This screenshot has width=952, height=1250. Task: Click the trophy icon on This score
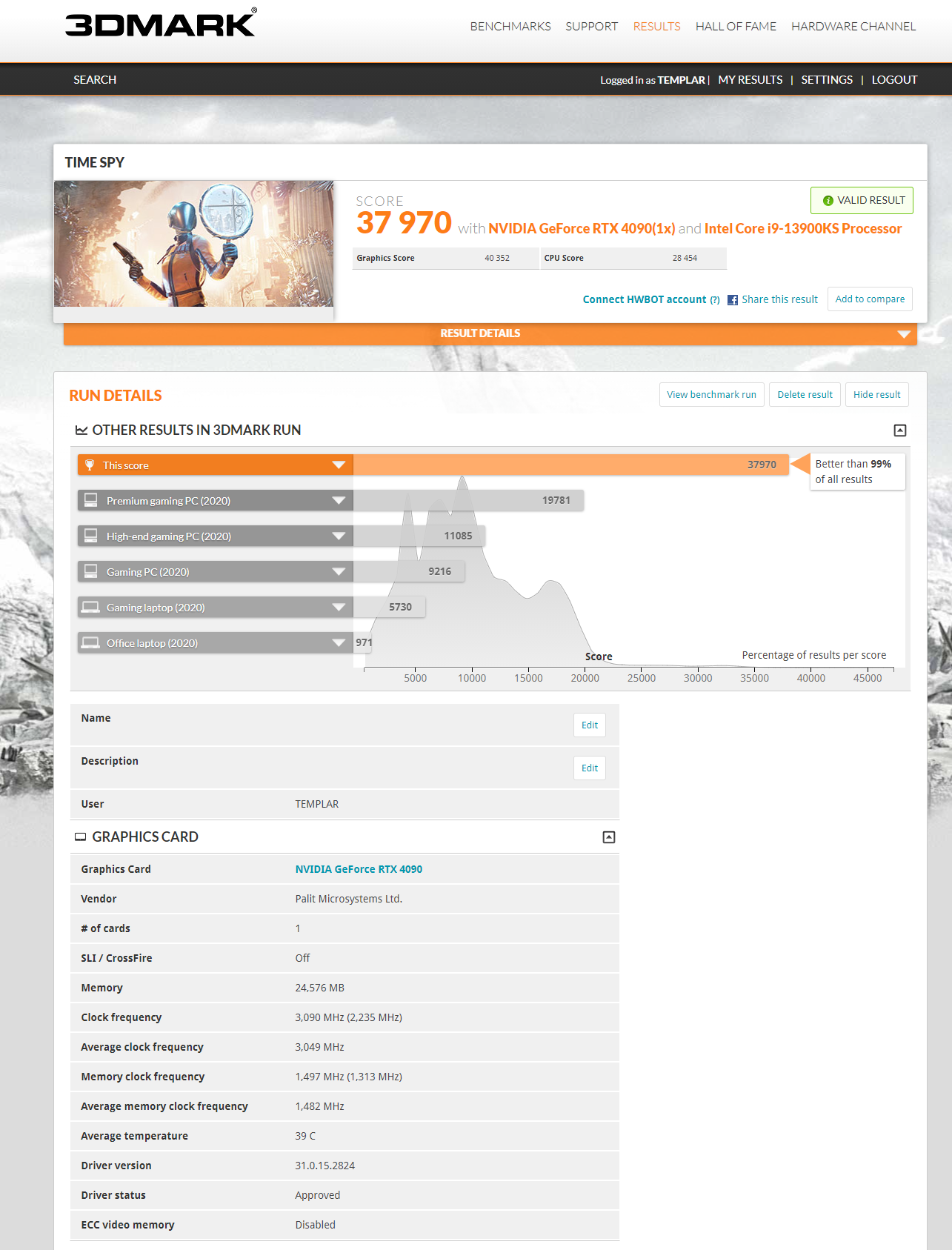coord(90,465)
